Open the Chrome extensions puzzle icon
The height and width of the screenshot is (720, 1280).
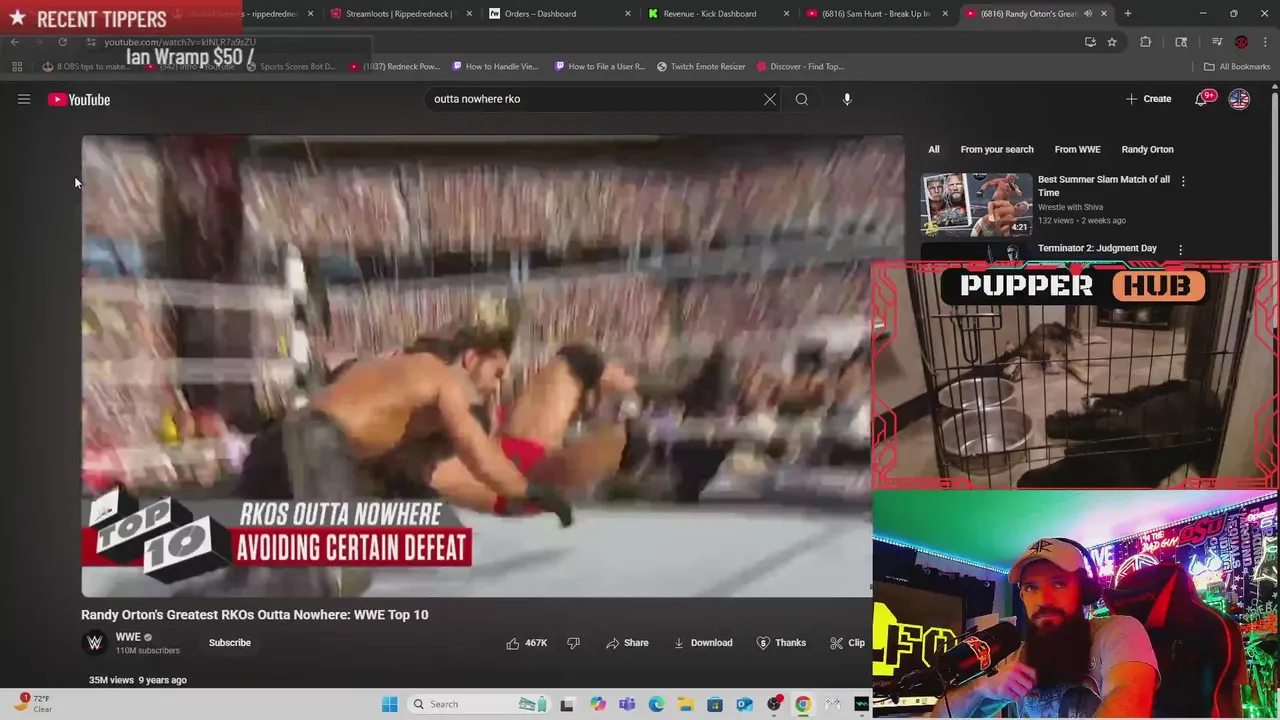[1146, 42]
